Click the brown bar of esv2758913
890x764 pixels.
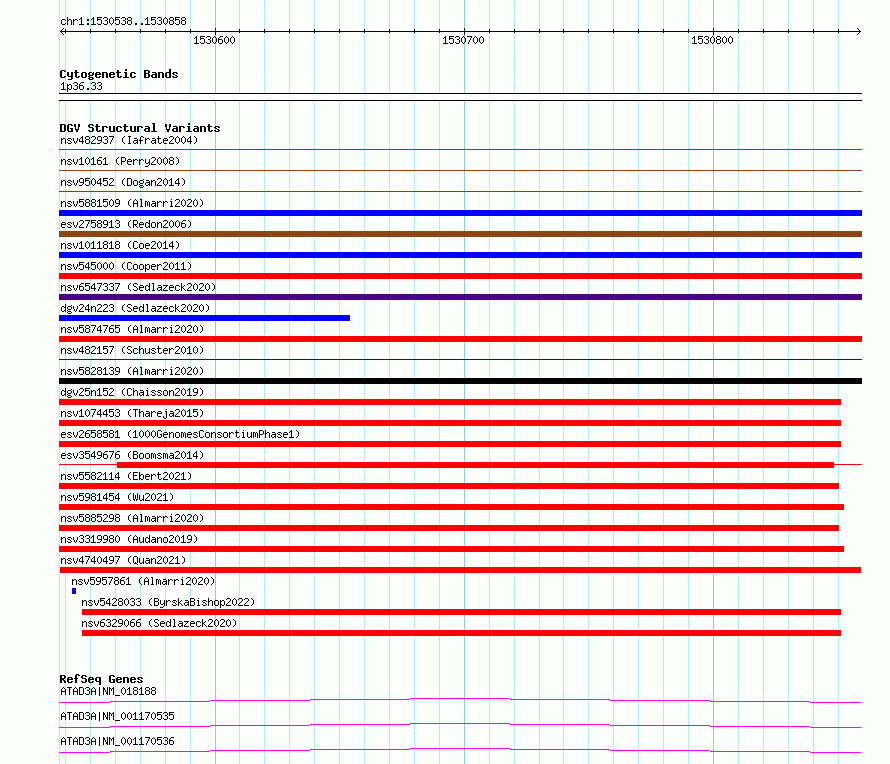(x=460, y=234)
